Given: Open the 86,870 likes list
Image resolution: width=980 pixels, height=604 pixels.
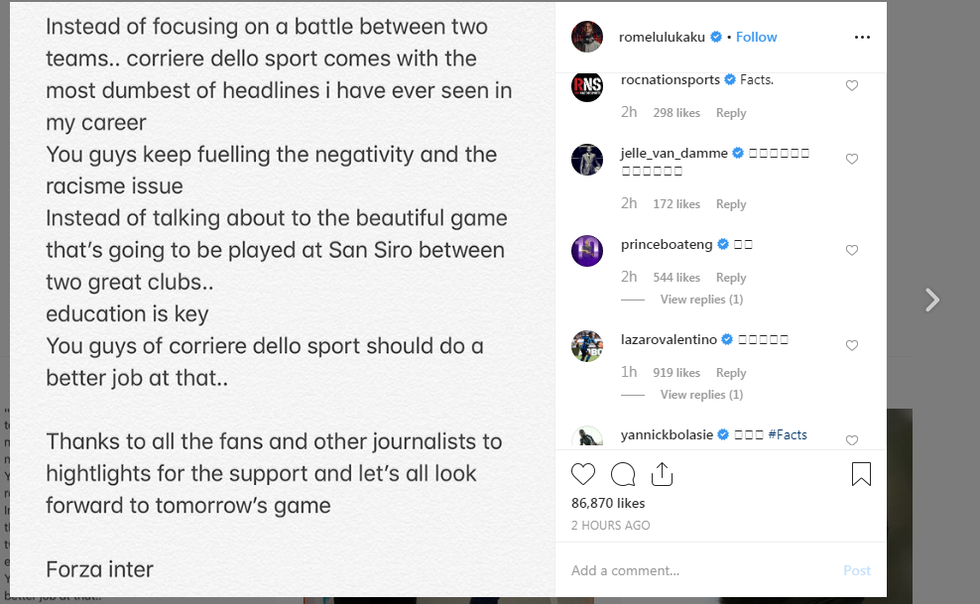Looking at the screenshot, I should 607,503.
